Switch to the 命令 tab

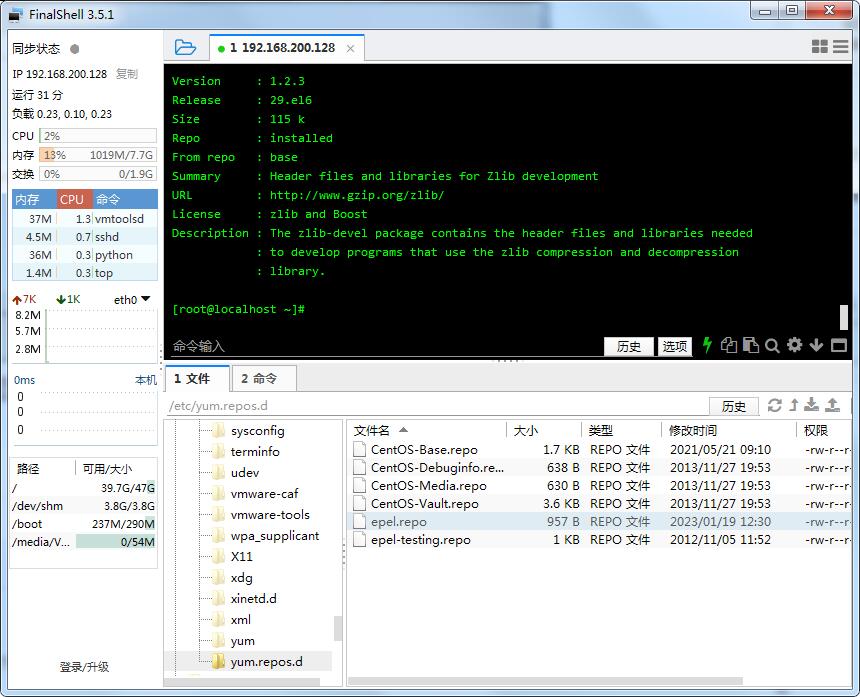pyautogui.click(x=259, y=378)
